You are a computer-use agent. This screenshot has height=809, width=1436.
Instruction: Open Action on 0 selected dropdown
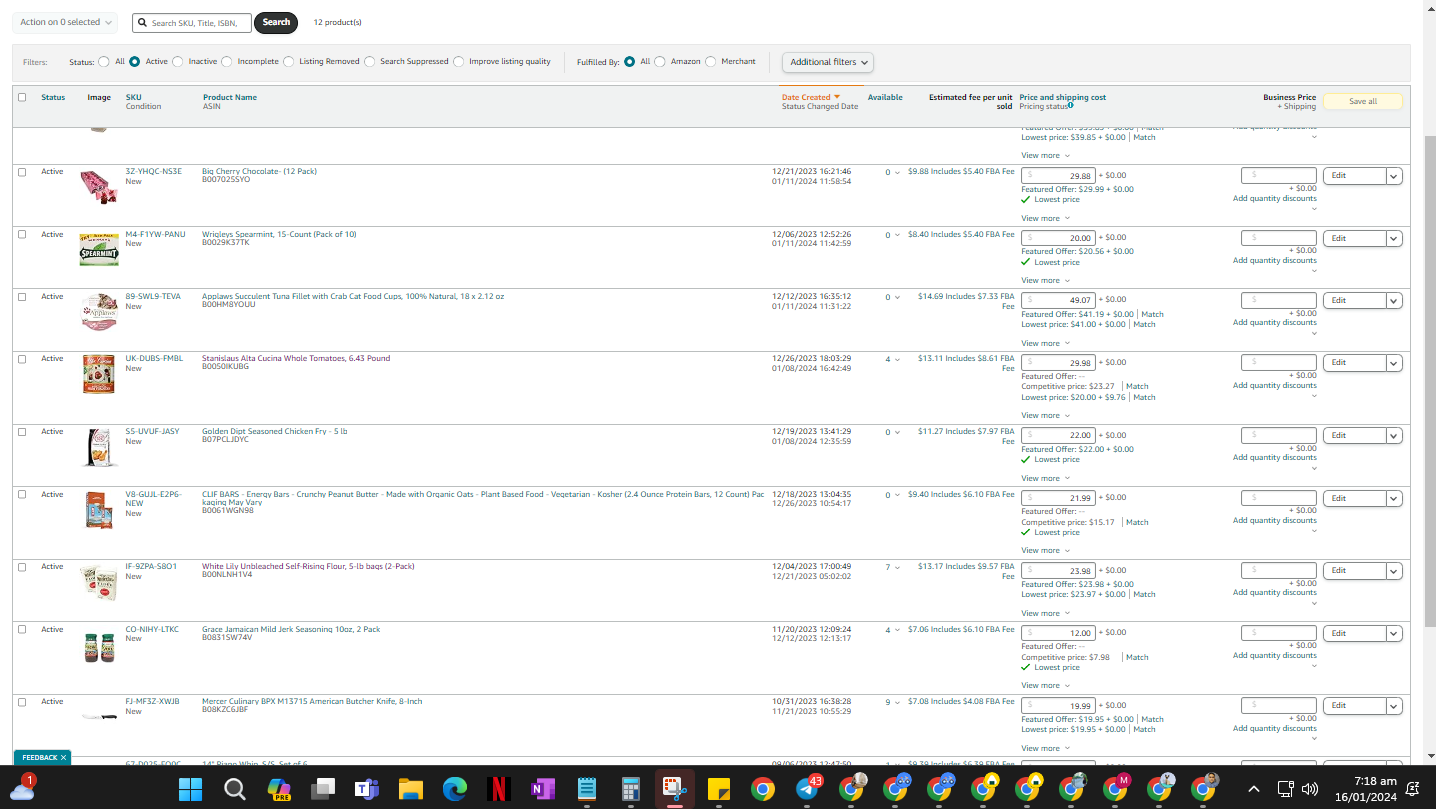(65, 22)
